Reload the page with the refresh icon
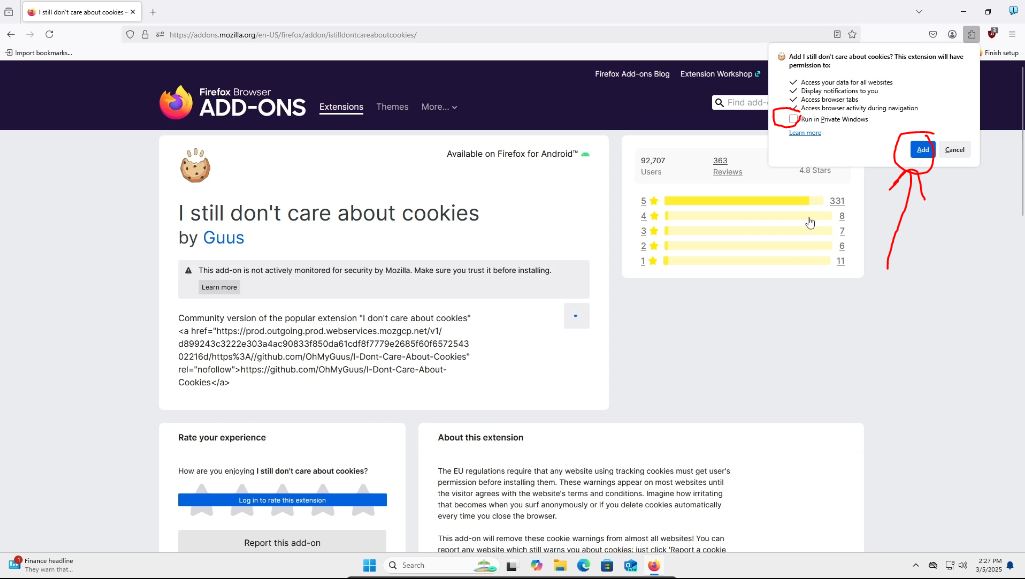This screenshot has height=579, width=1025. point(49,34)
